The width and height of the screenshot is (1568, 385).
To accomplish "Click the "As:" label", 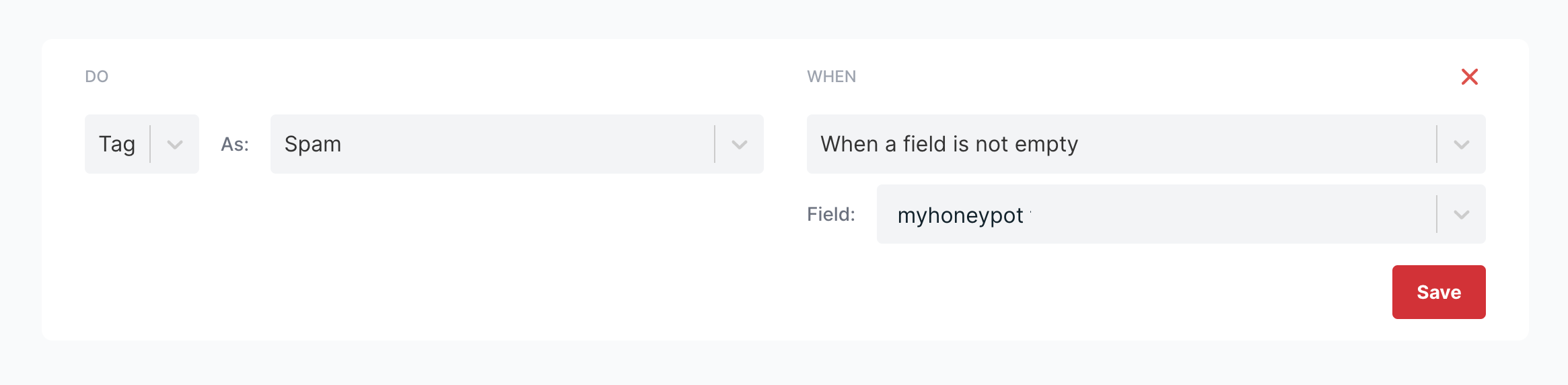I will [235, 145].
